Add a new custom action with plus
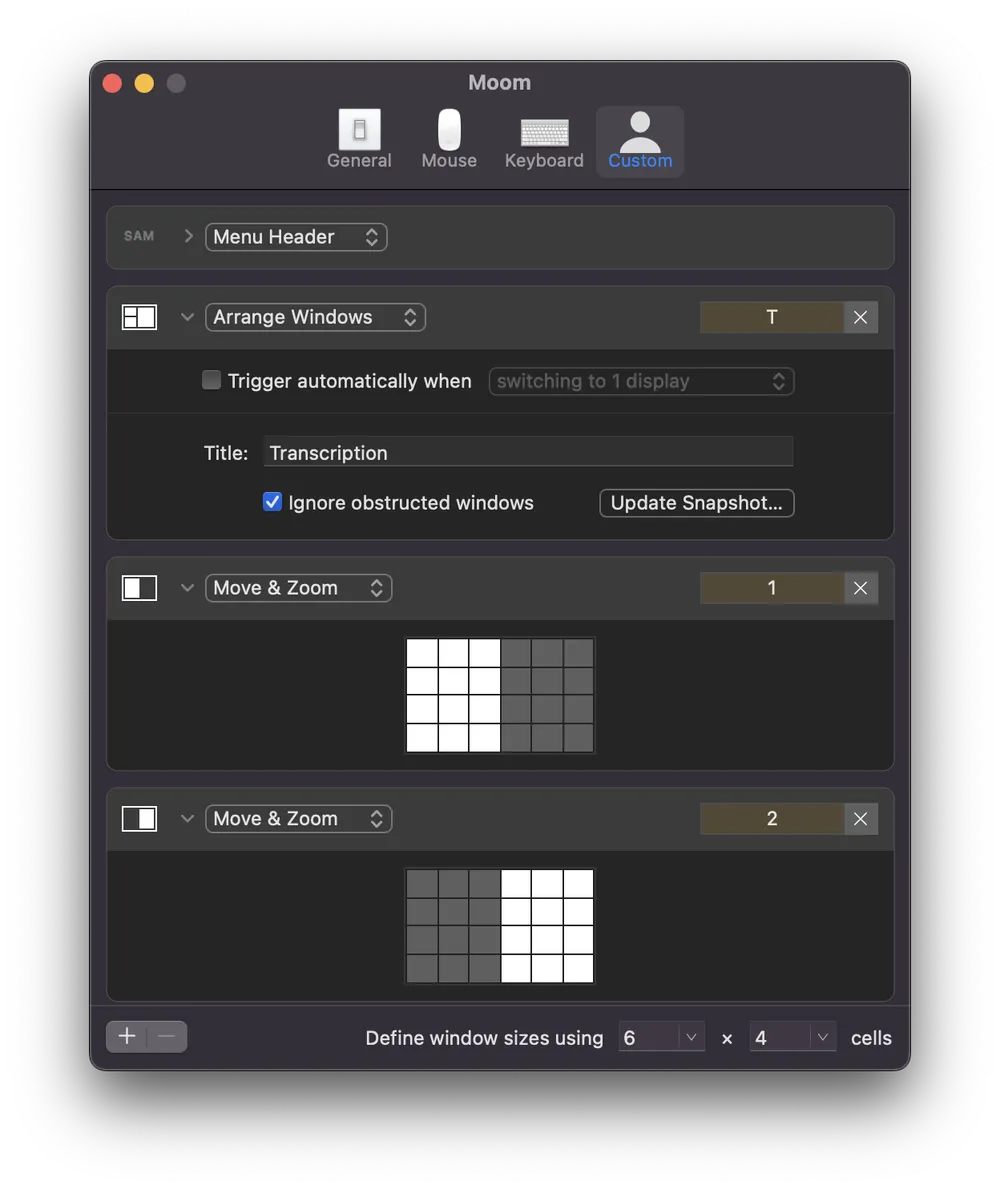The width and height of the screenshot is (1000, 1189). pos(127,1037)
